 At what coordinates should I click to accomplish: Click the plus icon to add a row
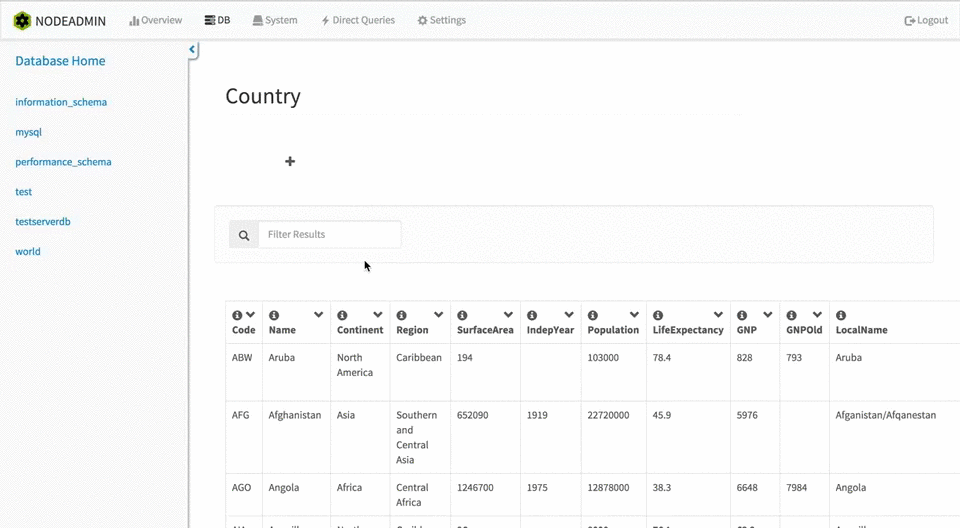(x=290, y=161)
